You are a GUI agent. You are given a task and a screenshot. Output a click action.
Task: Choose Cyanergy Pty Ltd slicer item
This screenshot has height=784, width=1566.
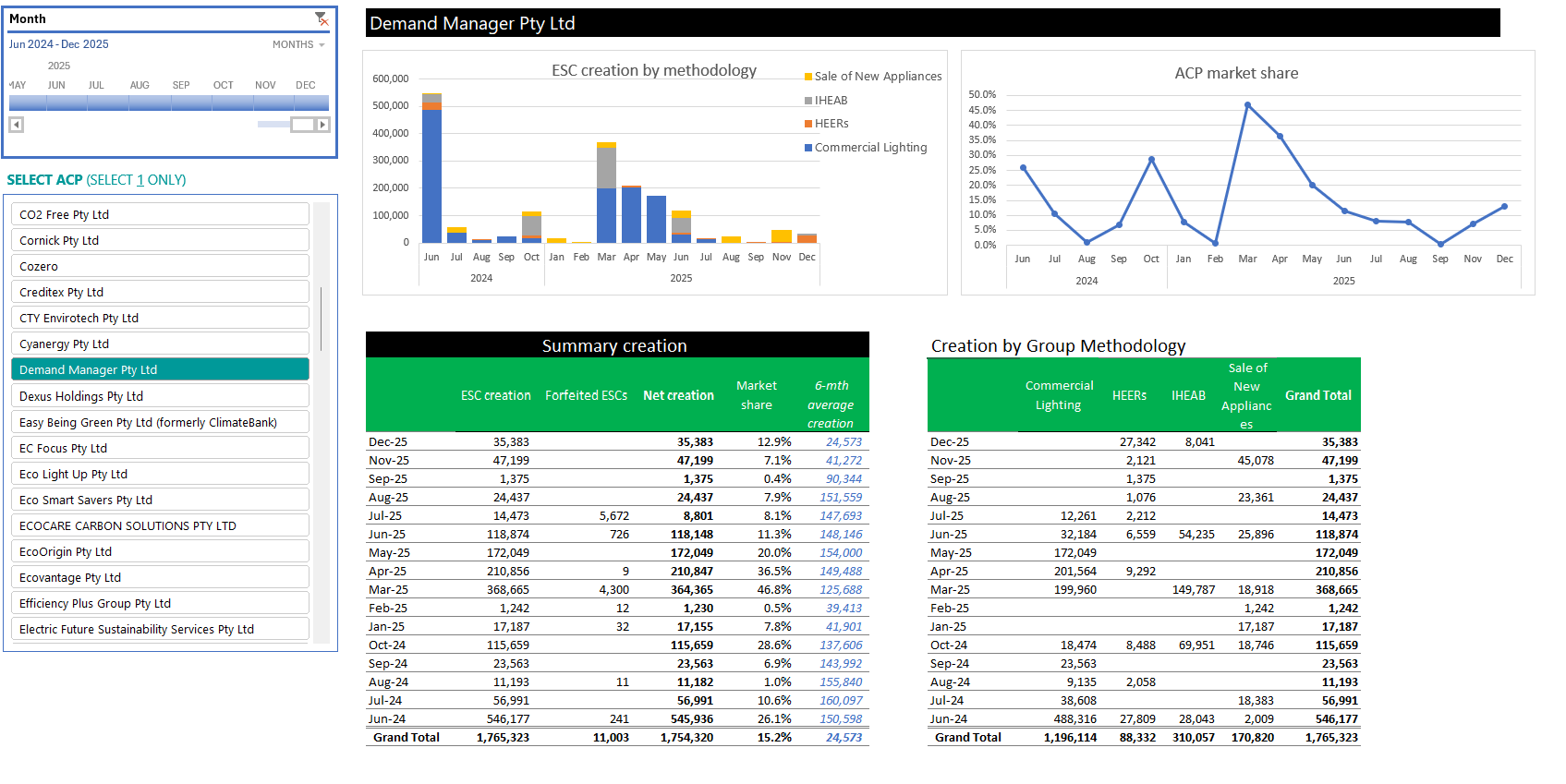160,344
